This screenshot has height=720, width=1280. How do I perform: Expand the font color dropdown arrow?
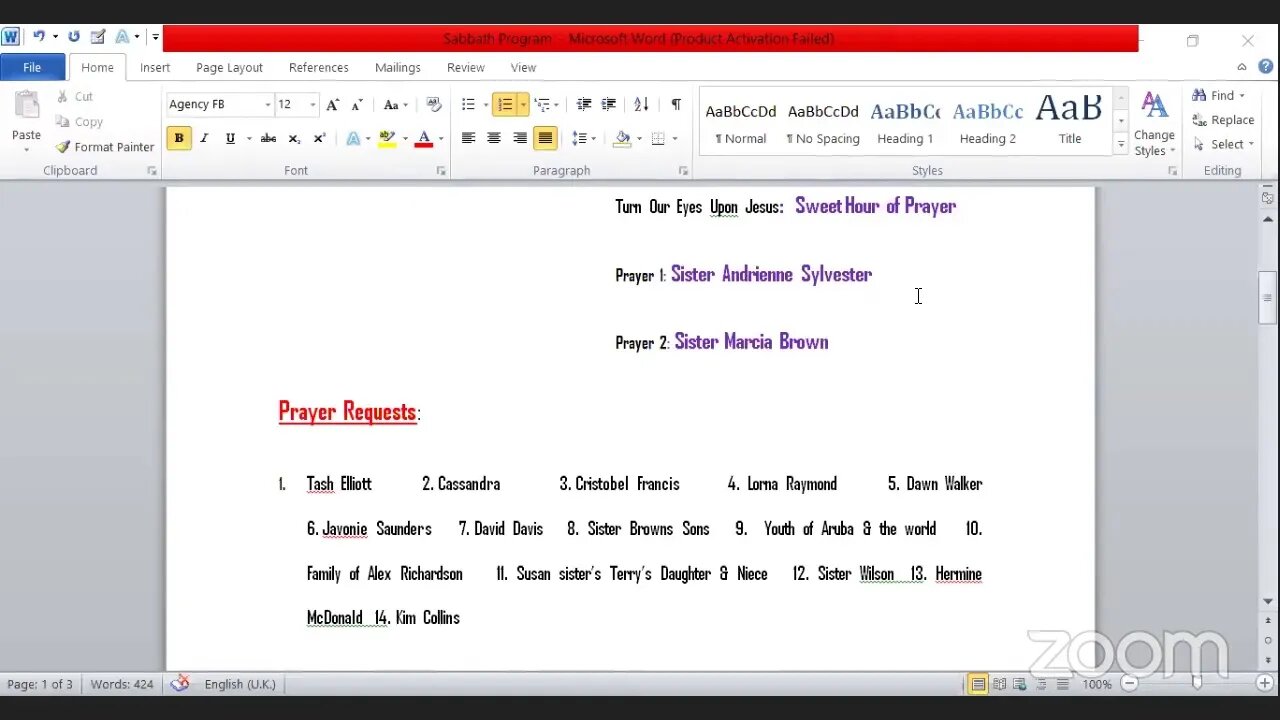pyautogui.click(x=441, y=139)
